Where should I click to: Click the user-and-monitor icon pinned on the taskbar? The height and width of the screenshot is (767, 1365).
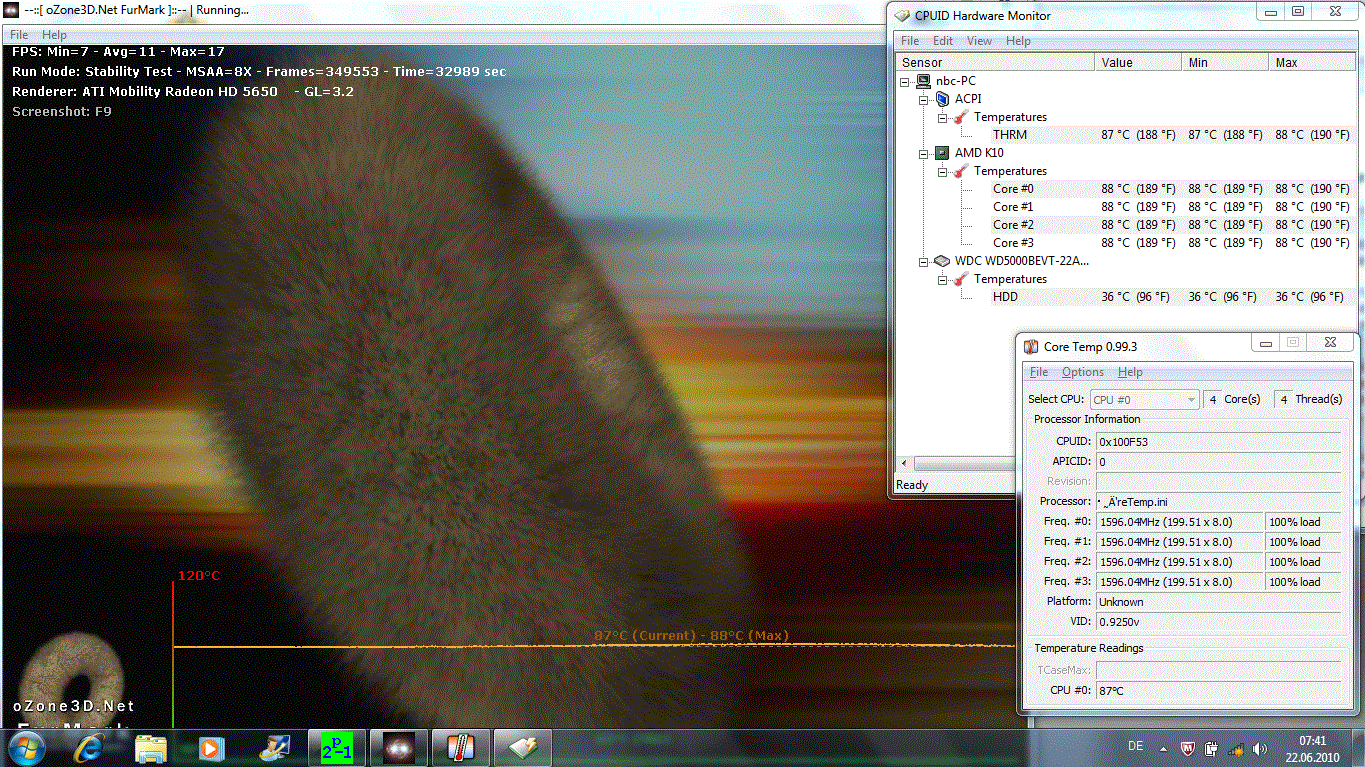[273, 747]
